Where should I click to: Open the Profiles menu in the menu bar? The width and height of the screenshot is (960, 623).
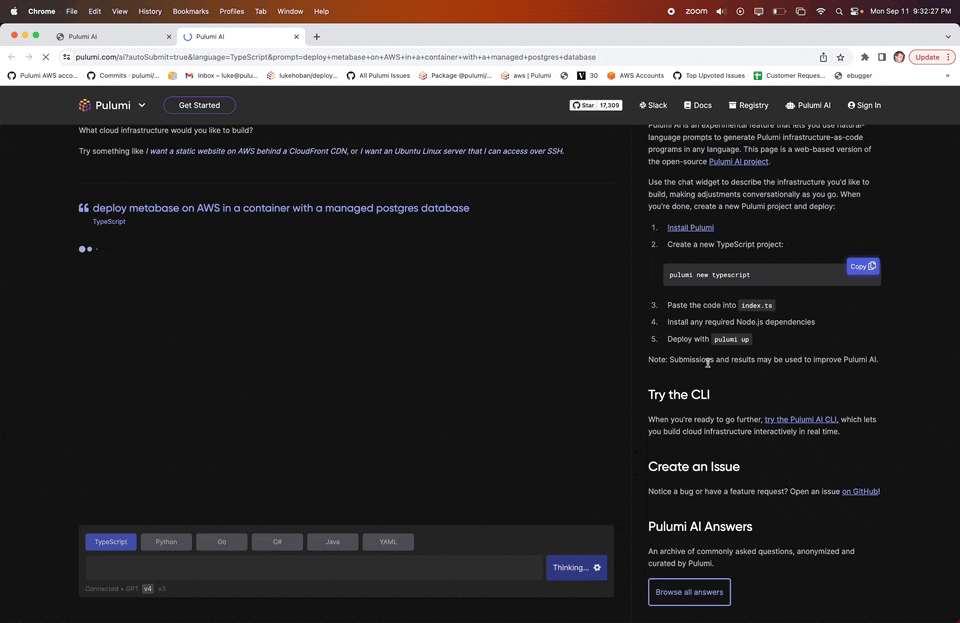(x=231, y=11)
